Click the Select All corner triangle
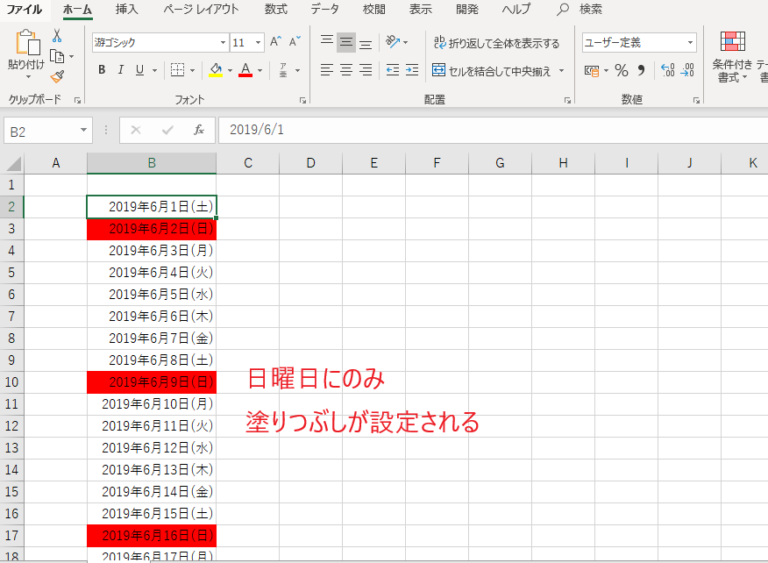Screen dimensions: 768x563 pyautogui.click(x=14, y=163)
